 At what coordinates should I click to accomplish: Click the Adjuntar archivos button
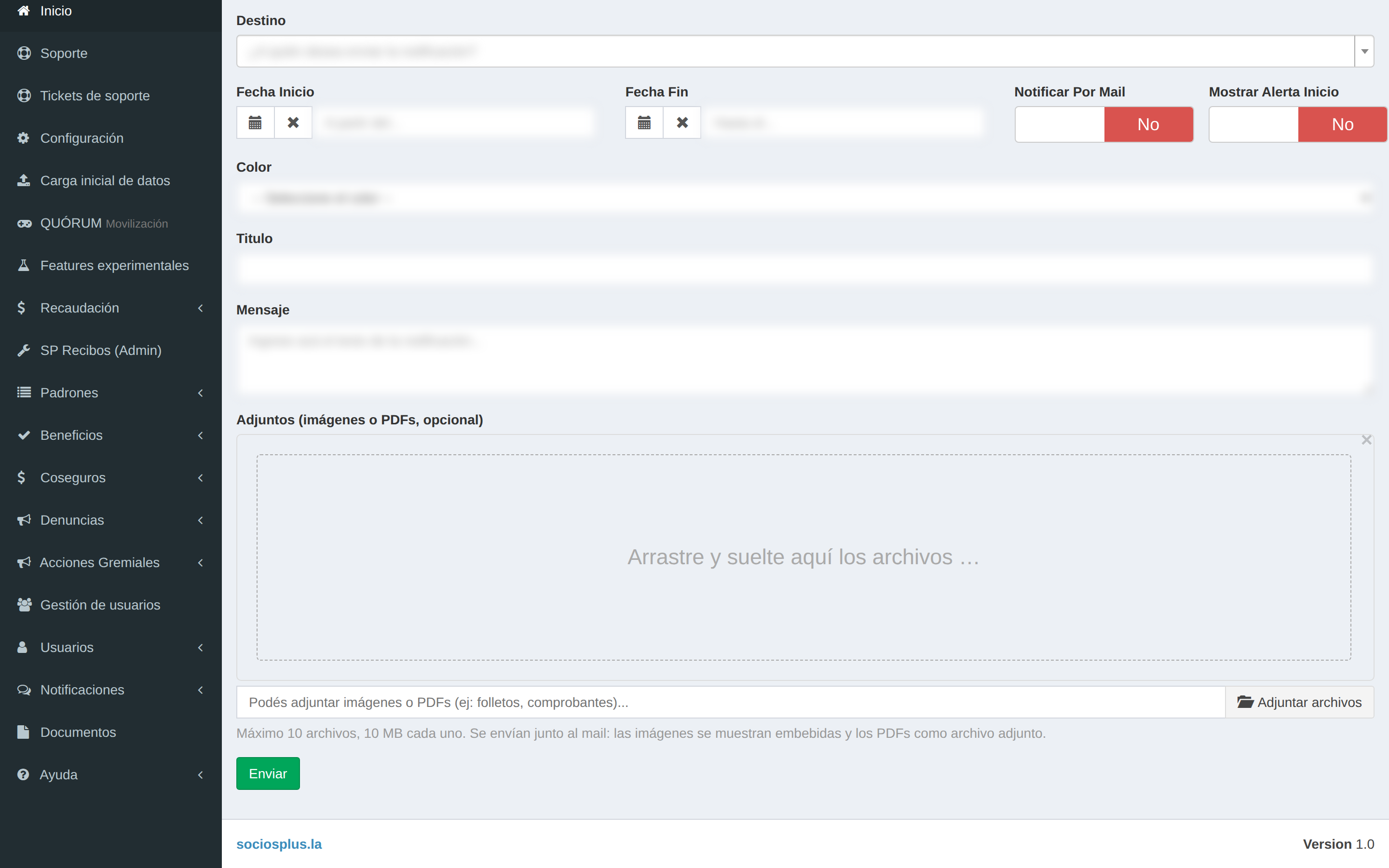click(x=1299, y=702)
